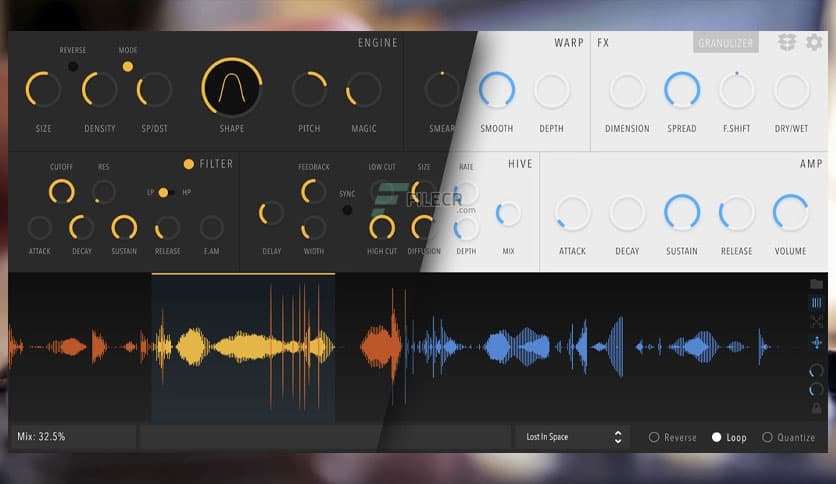The width and height of the screenshot is (836, 484).
Task: Click the SP/DST knob
Action: click(x=155, y=90)
